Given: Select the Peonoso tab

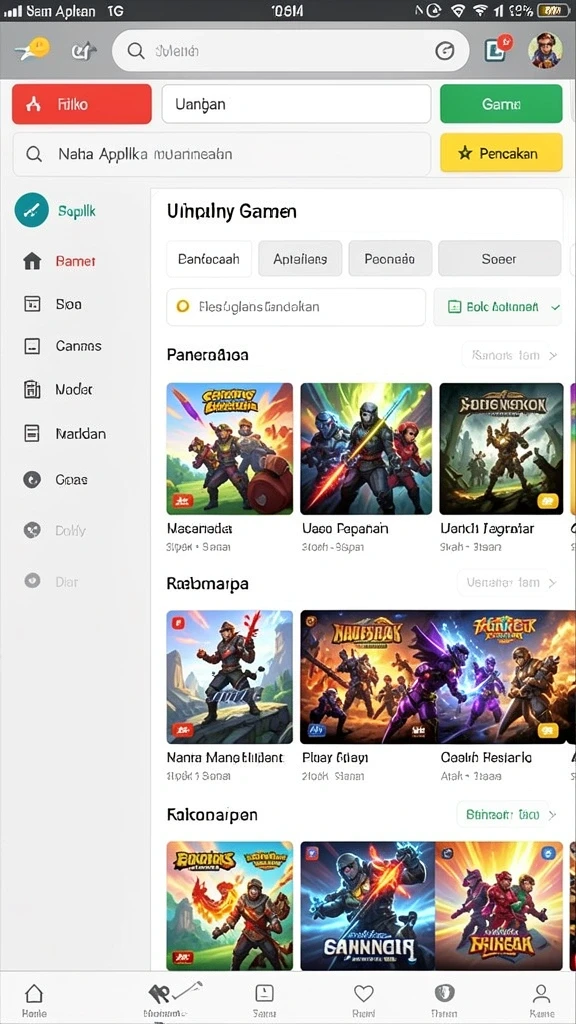Looking at the screenshot, I should tap(390, 259).
